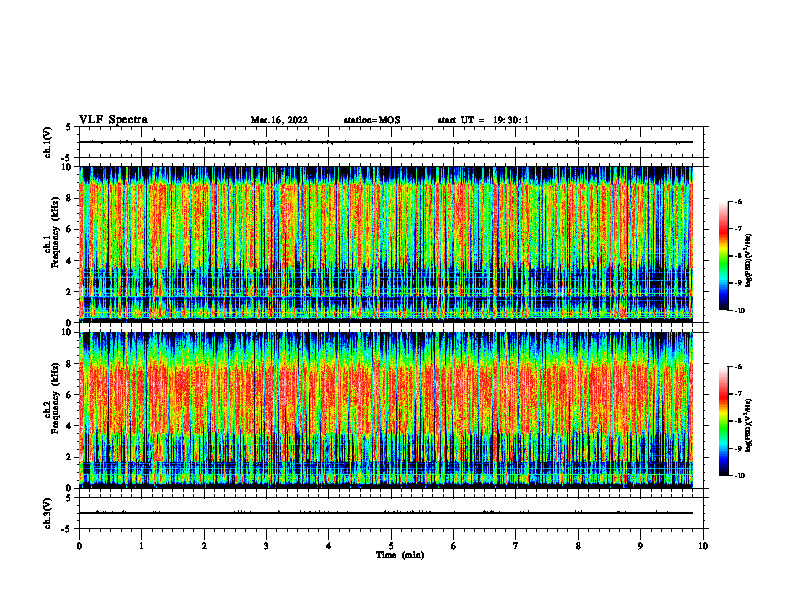Click the log(PSD) label beside ch.1 color bar
Image resolution: width=792 pixels, height=612 pixels.
(749, 261)
